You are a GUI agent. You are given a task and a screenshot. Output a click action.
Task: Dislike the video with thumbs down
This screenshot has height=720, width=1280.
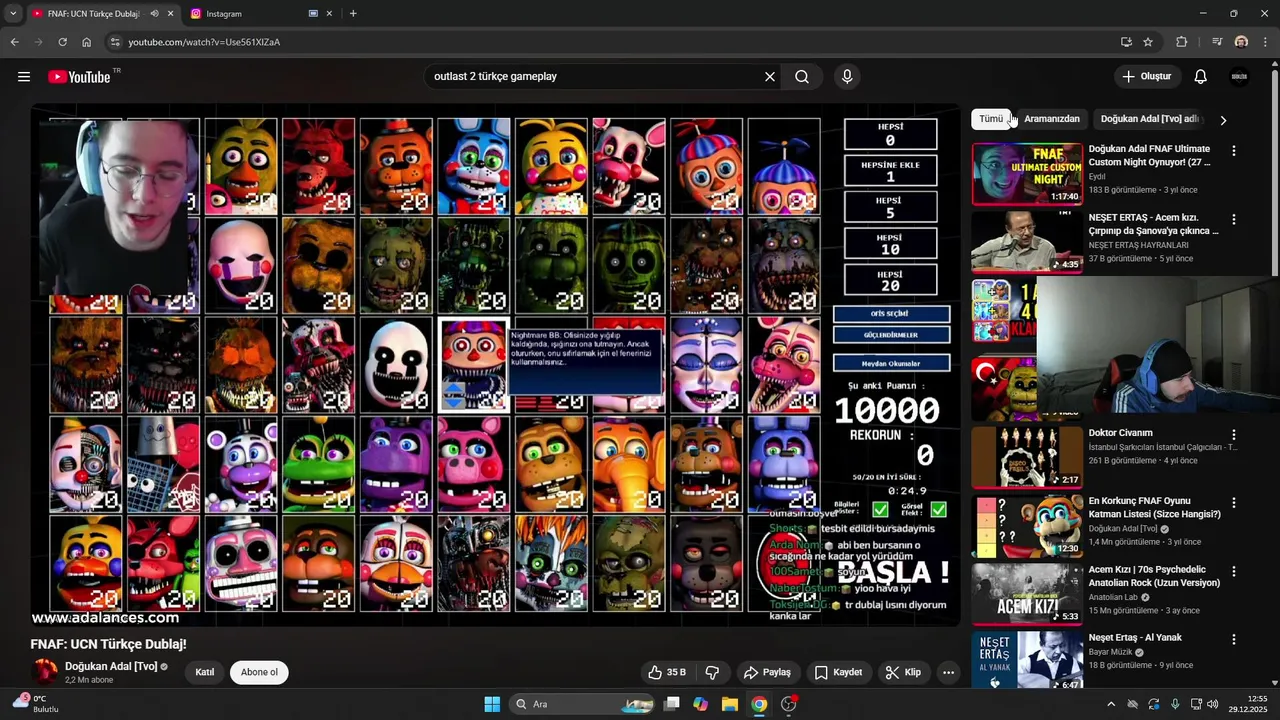[x=713, y=672]
